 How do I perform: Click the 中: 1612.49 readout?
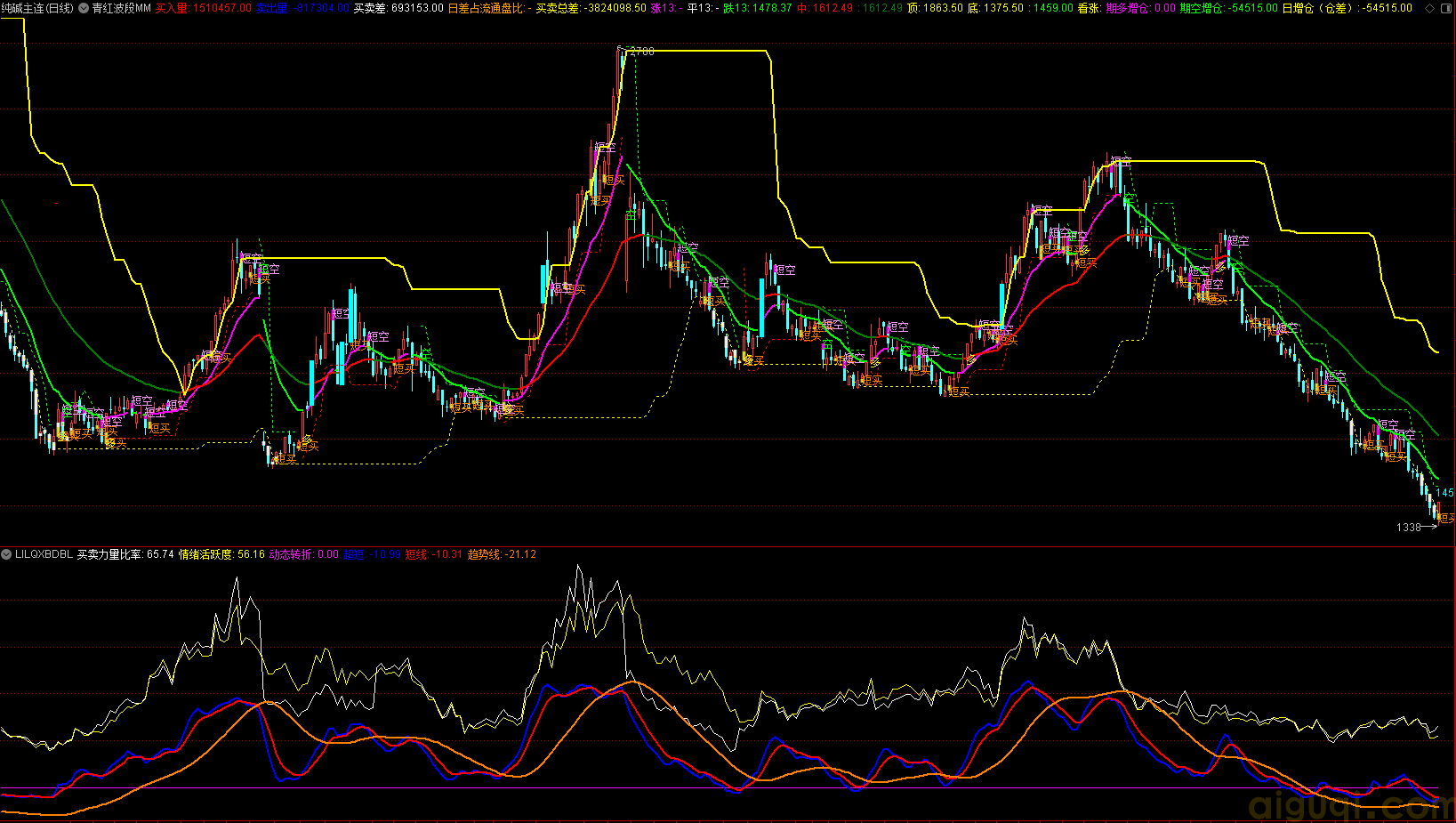(x=825, y=8)
